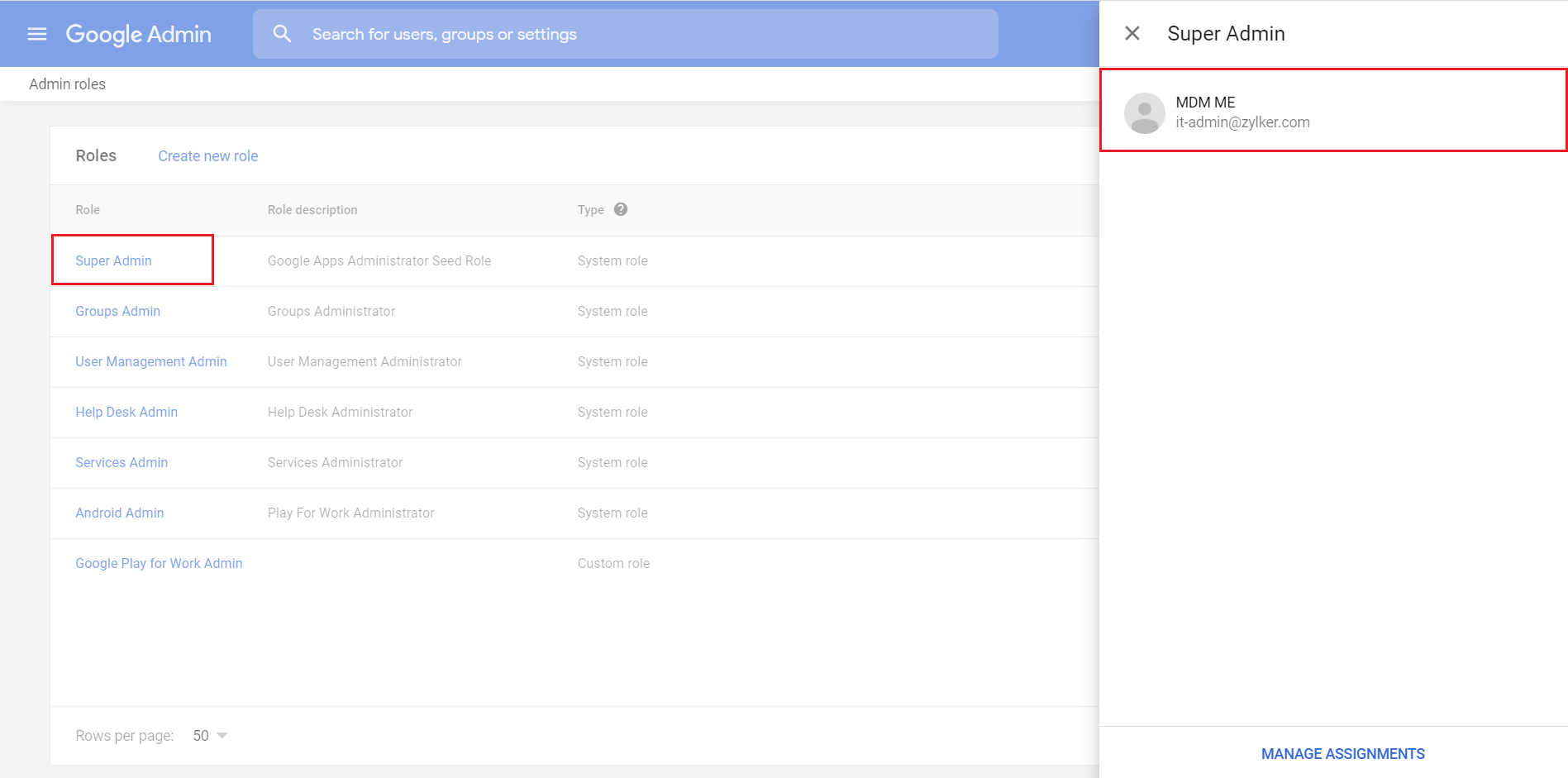The image size is (1568, 778).
Task: Click the search magnifier icon
Action: 282,34
